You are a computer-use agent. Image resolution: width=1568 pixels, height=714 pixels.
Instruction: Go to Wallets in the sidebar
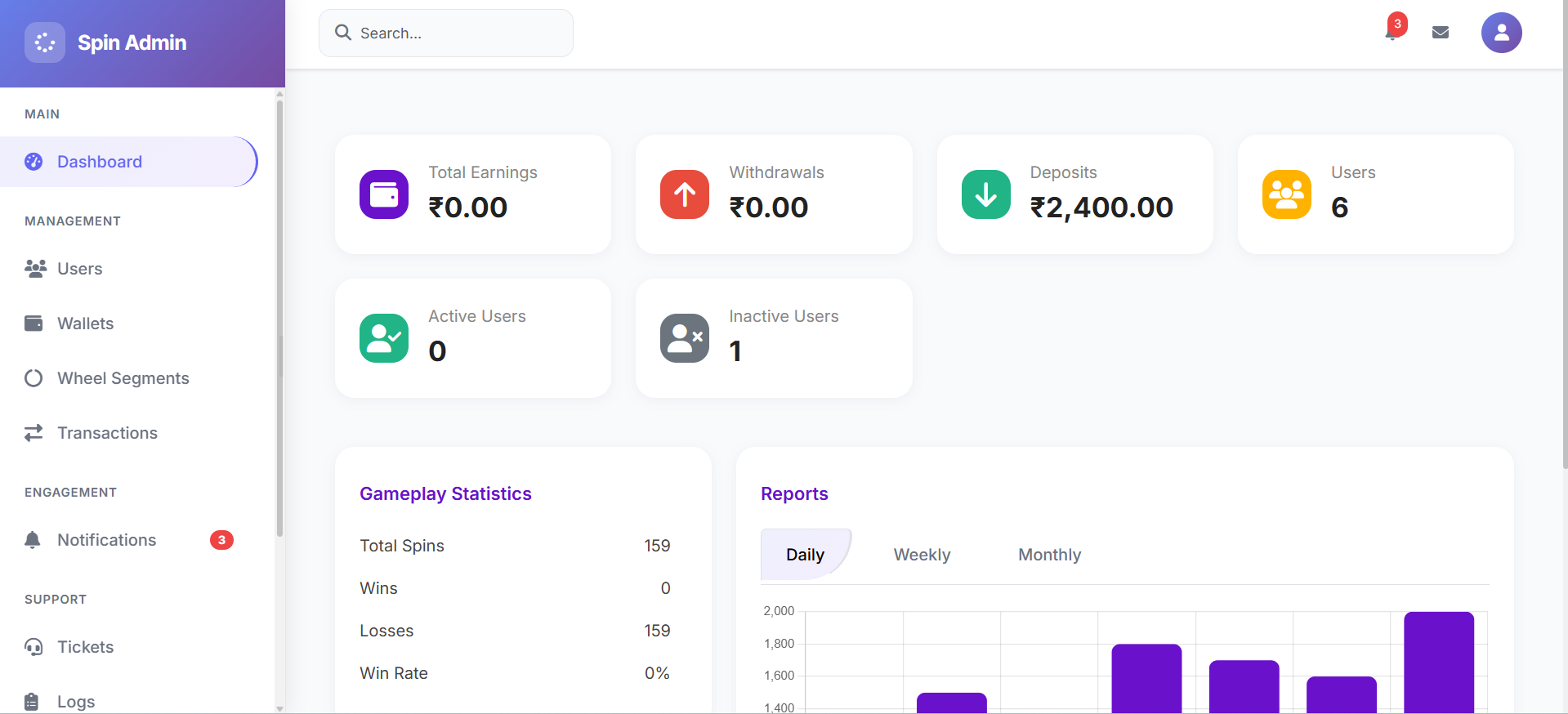coord(85,324)
